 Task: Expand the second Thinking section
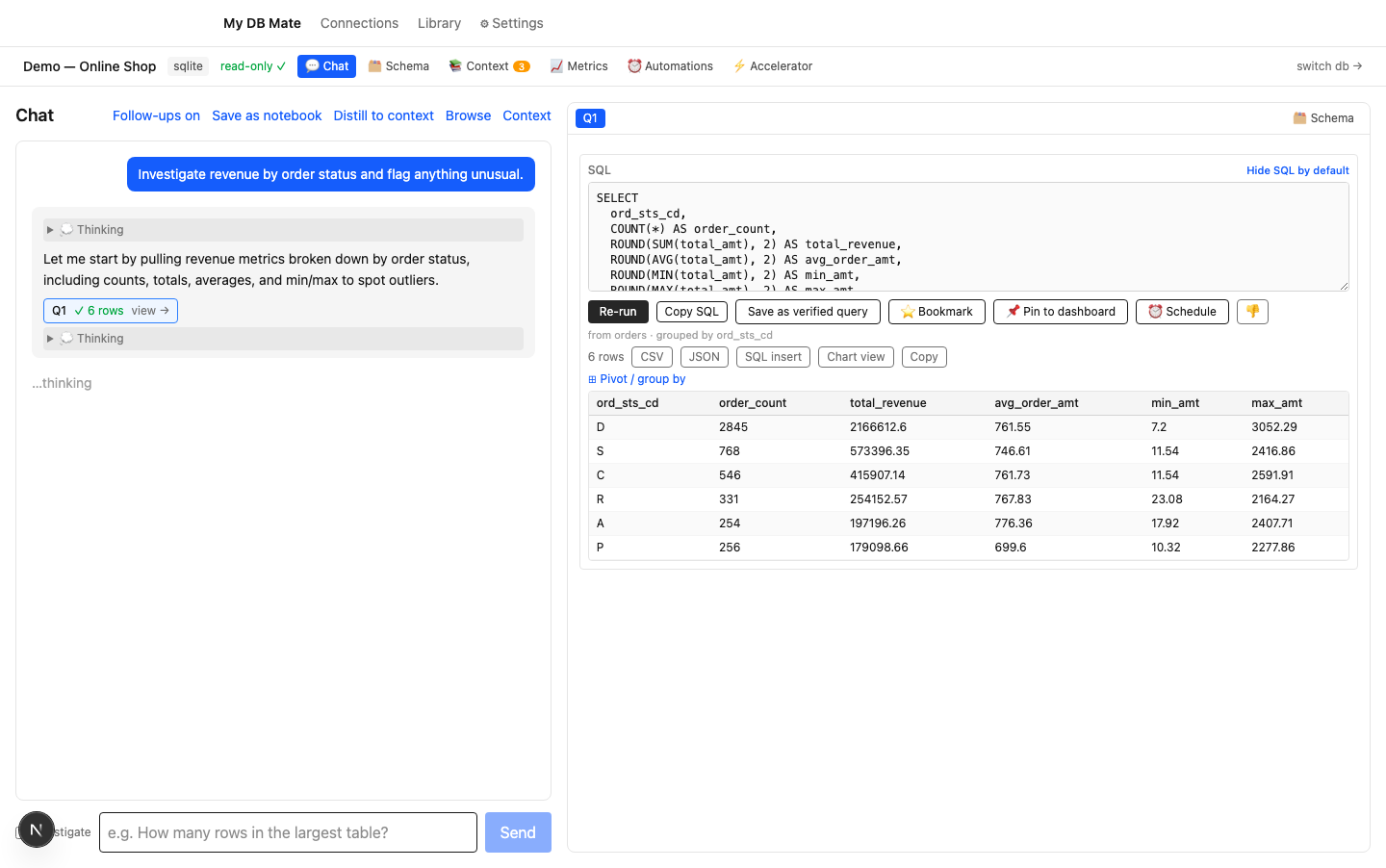click(283, 339)
